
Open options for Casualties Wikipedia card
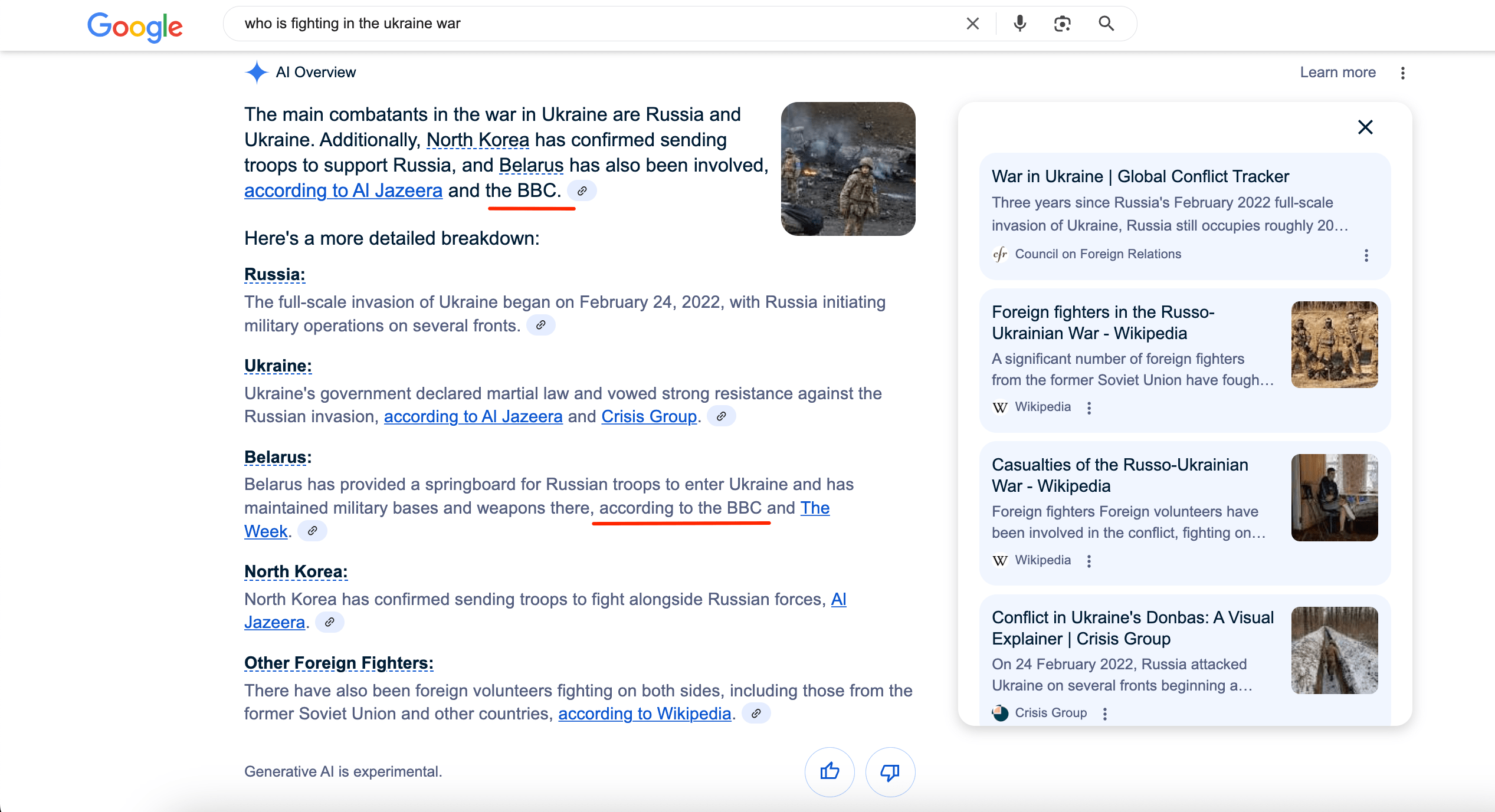pyautogui.click(x=1089, y=561)
